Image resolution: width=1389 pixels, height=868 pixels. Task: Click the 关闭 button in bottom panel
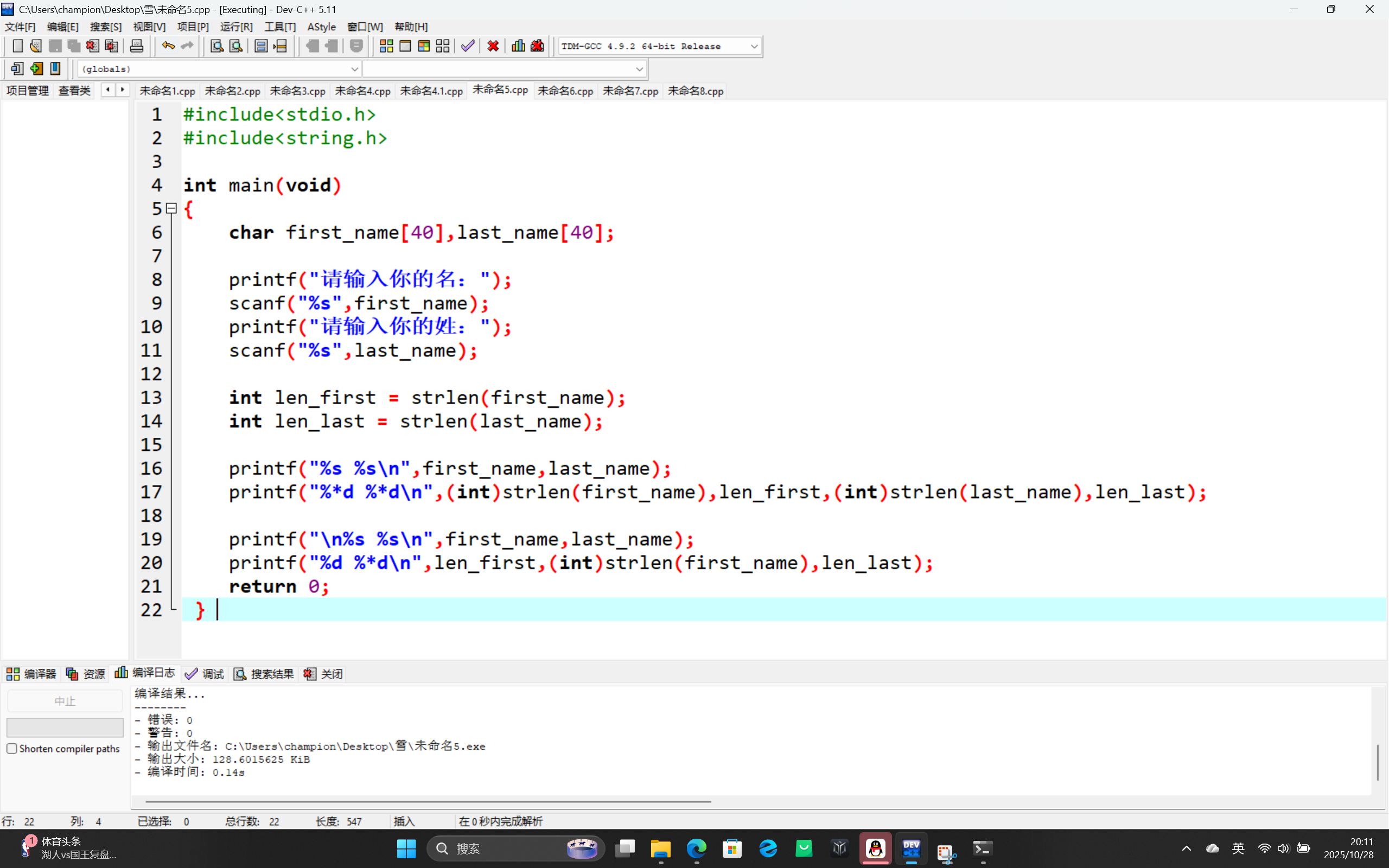(x=324, y=673)
